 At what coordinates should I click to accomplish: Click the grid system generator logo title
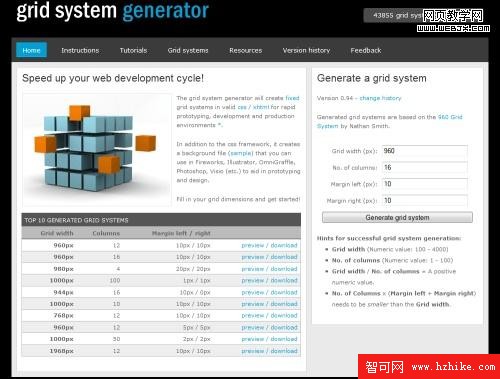tap(113, 11)
